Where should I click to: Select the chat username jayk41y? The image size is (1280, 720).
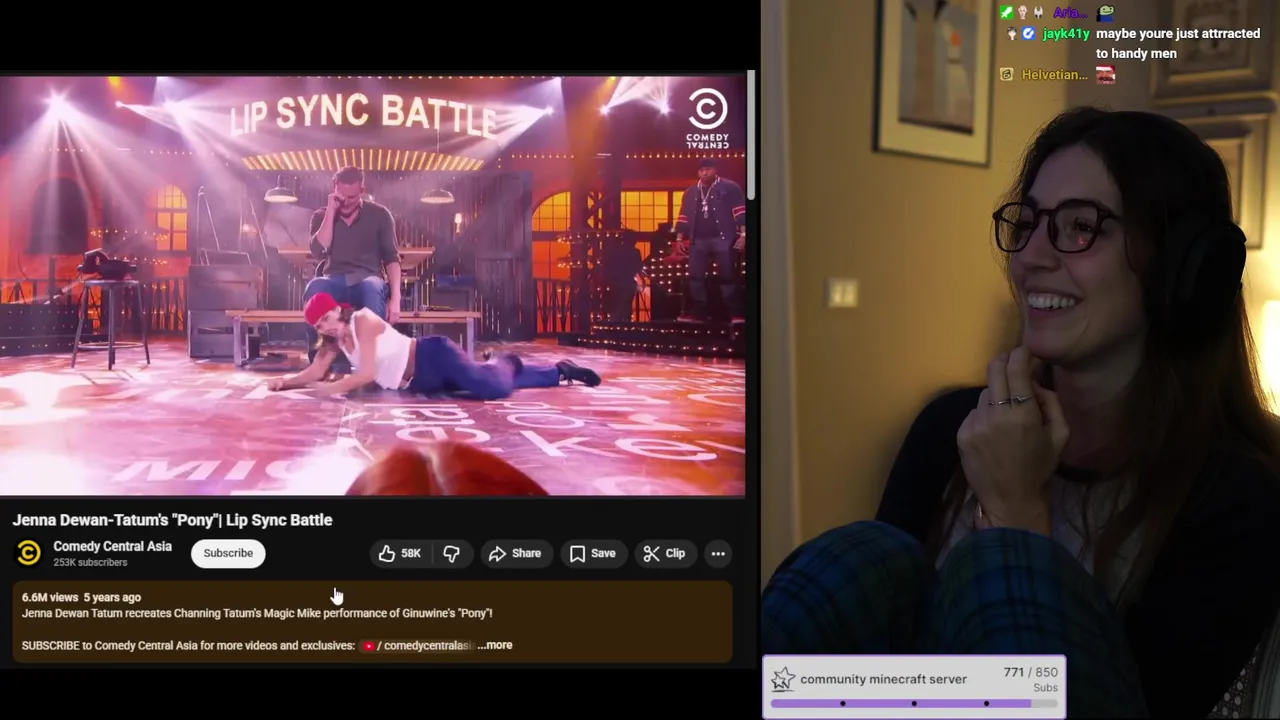[1066, 34]
